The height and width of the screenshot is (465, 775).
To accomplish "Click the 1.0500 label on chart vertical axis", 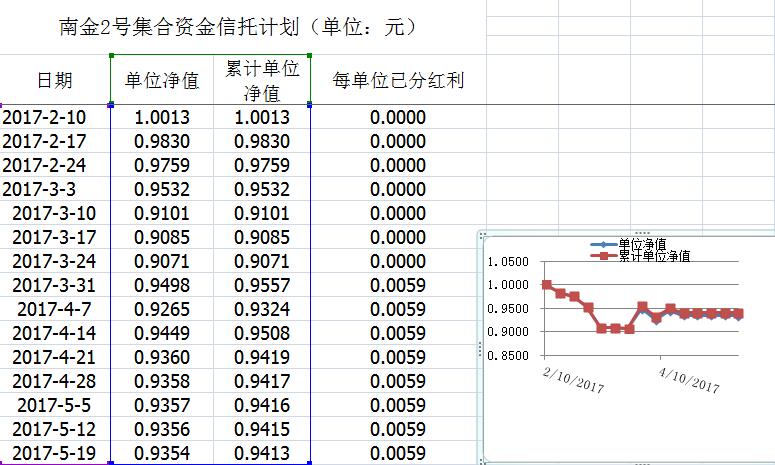I will coord(507,262).
